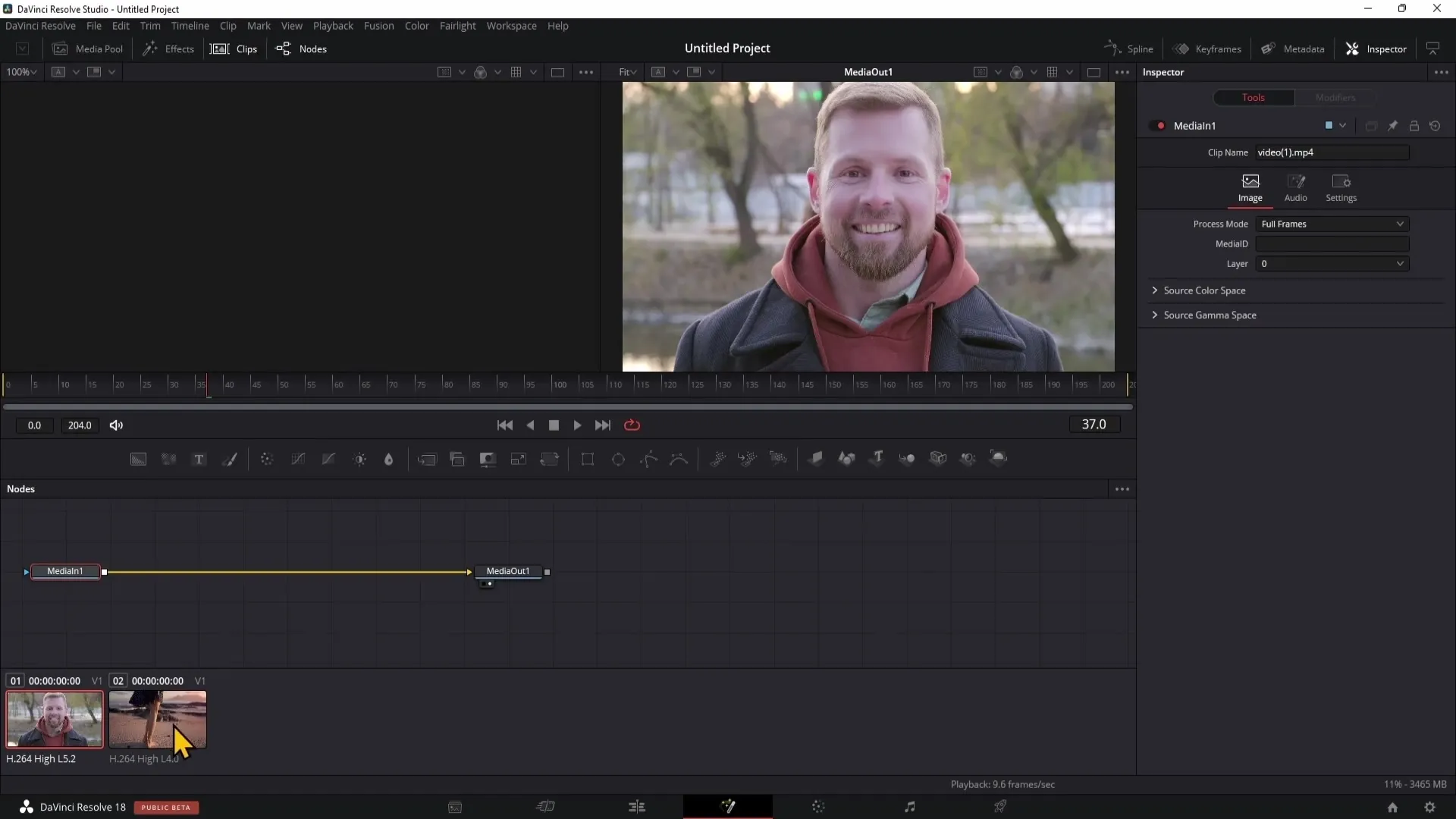Image resolution: width=1456 pixels, height=819 pixels.
Task: Add a pRender particle node
Action: coord(778,458)
